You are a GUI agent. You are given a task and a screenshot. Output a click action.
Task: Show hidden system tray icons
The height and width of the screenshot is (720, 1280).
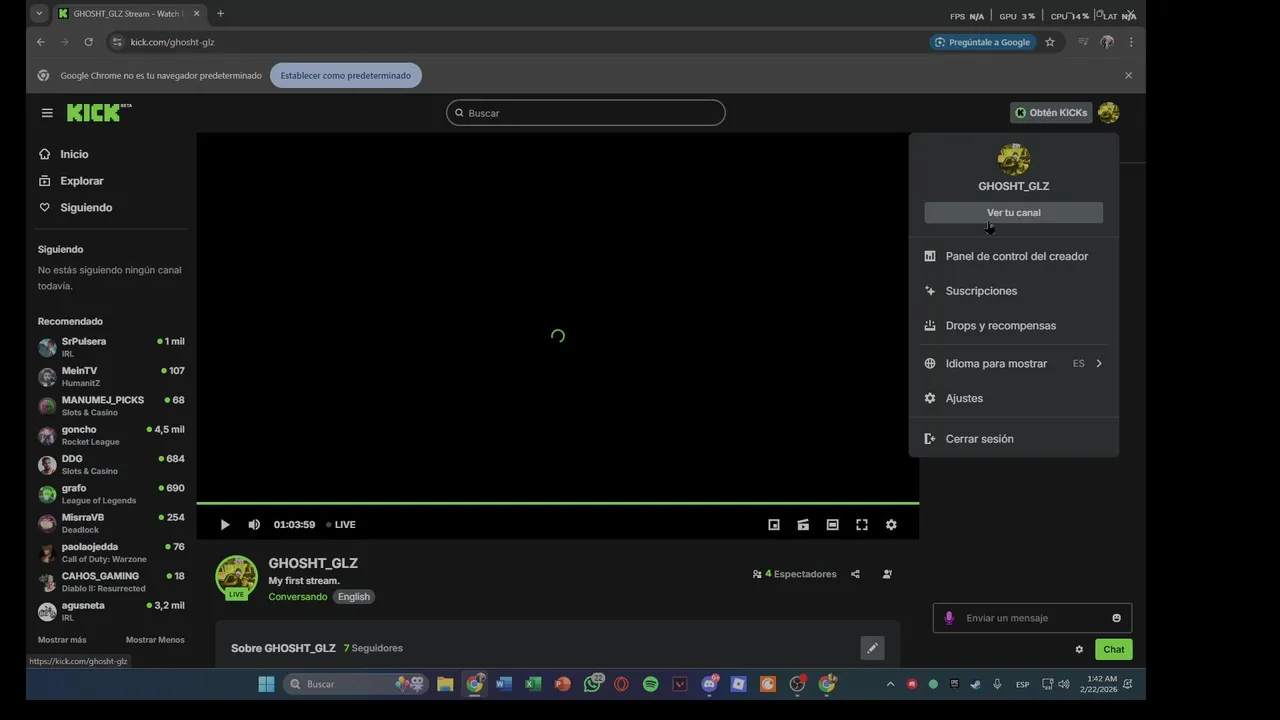pyautogui.click(x=890, y=684)
